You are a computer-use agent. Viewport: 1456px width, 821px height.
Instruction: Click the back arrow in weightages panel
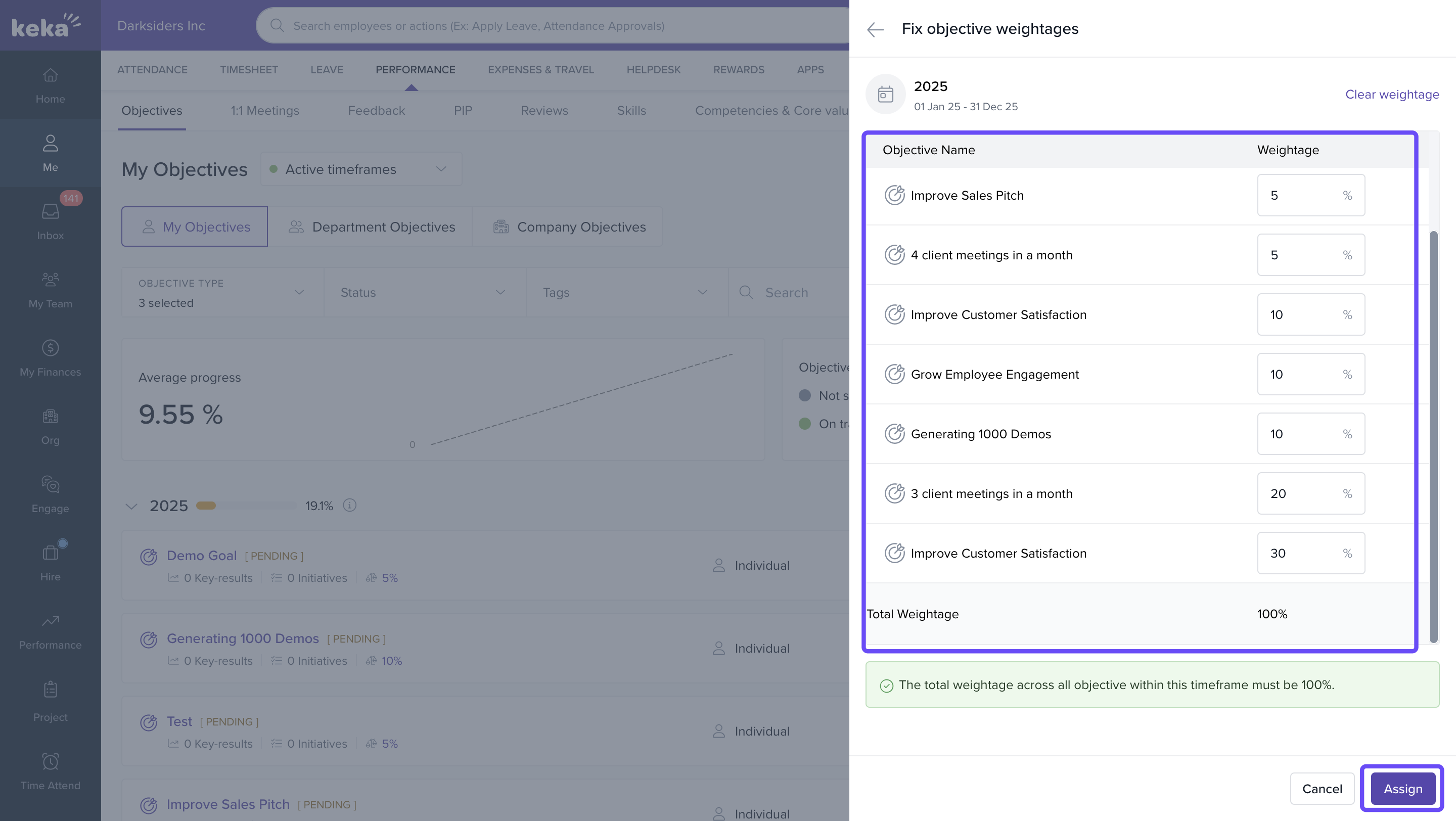click(x=875, y=29)
